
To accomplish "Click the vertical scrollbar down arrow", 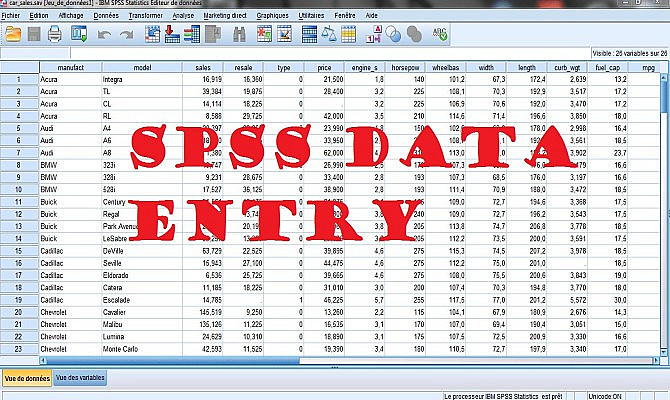I will 664,352.
